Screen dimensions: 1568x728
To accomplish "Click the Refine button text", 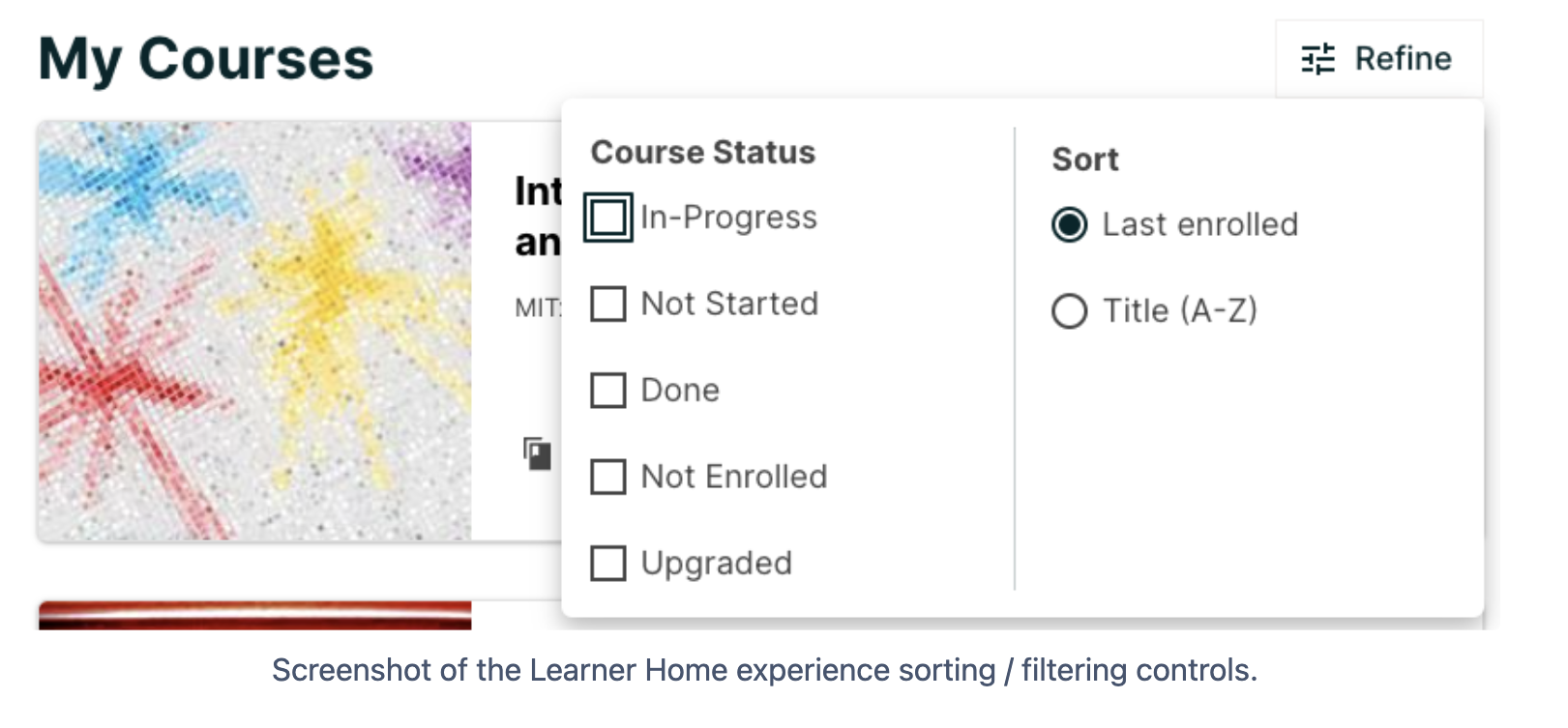I will (1403, 59).
